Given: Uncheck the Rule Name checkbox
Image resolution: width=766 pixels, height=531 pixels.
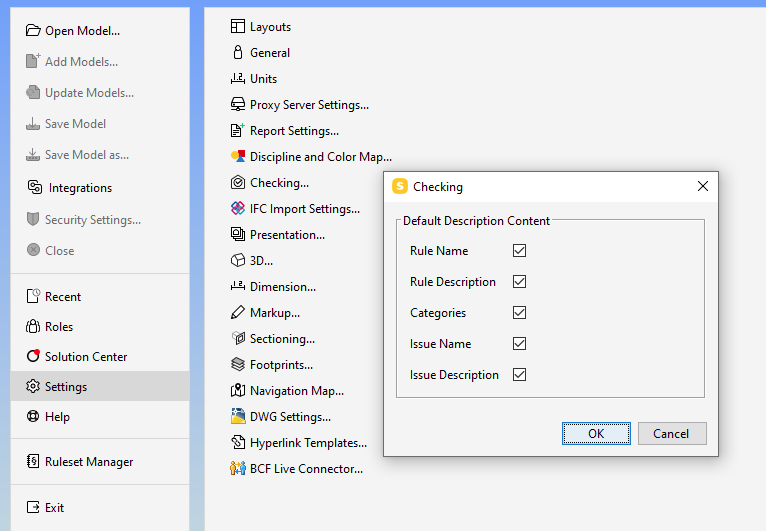Looking at the screenshot, I should (x=519, y=251).
